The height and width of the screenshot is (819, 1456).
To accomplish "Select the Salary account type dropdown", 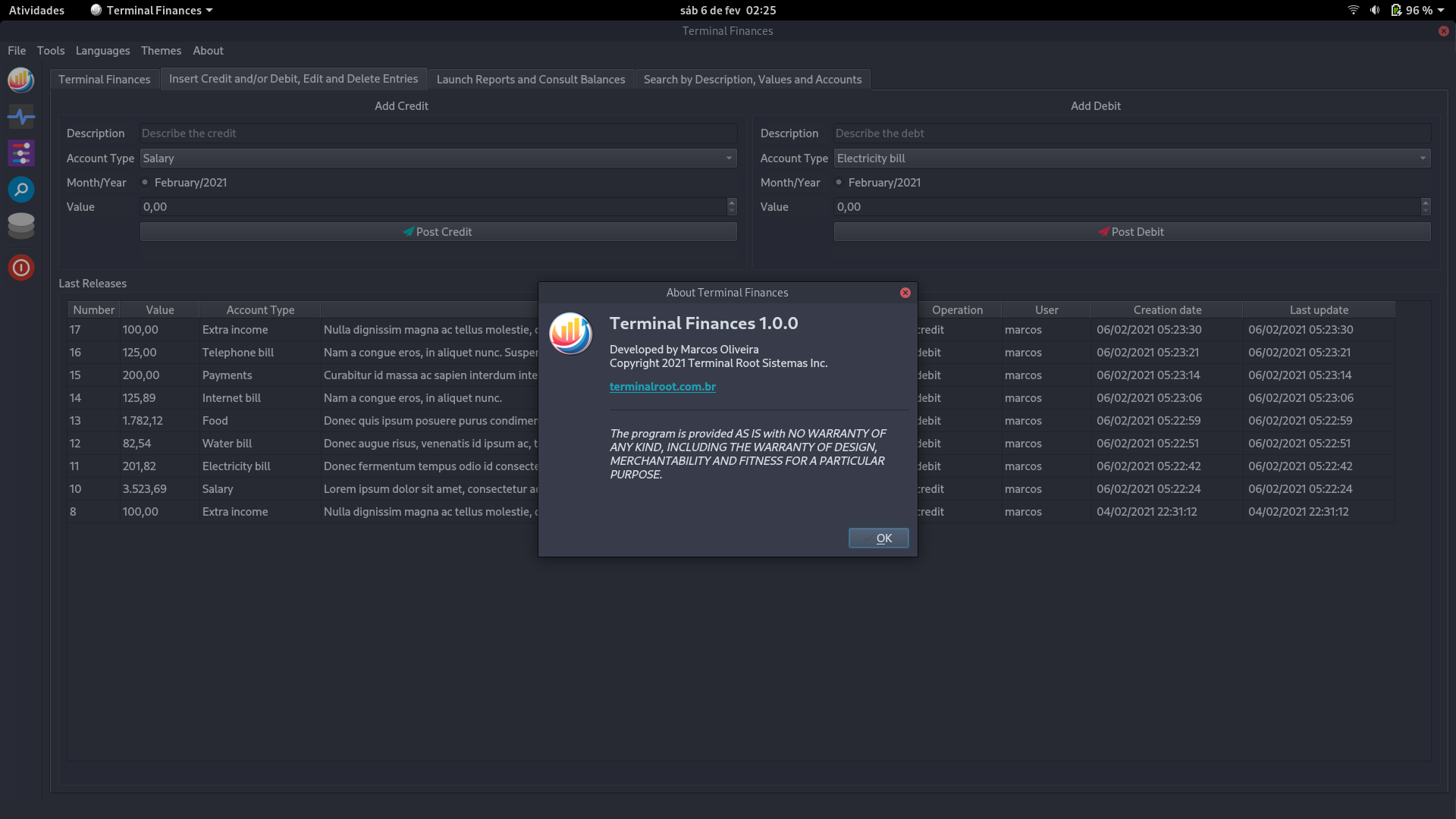I will click(x=437, y=157).
